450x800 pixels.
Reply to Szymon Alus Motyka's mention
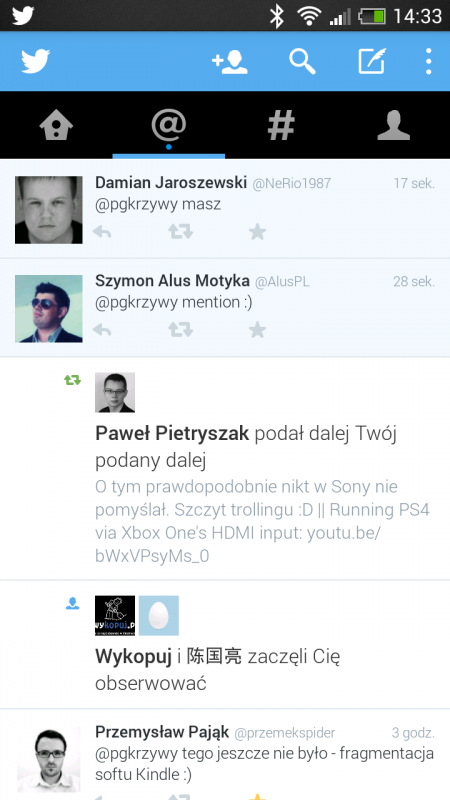pyautogui.click(x=103, y=331)
